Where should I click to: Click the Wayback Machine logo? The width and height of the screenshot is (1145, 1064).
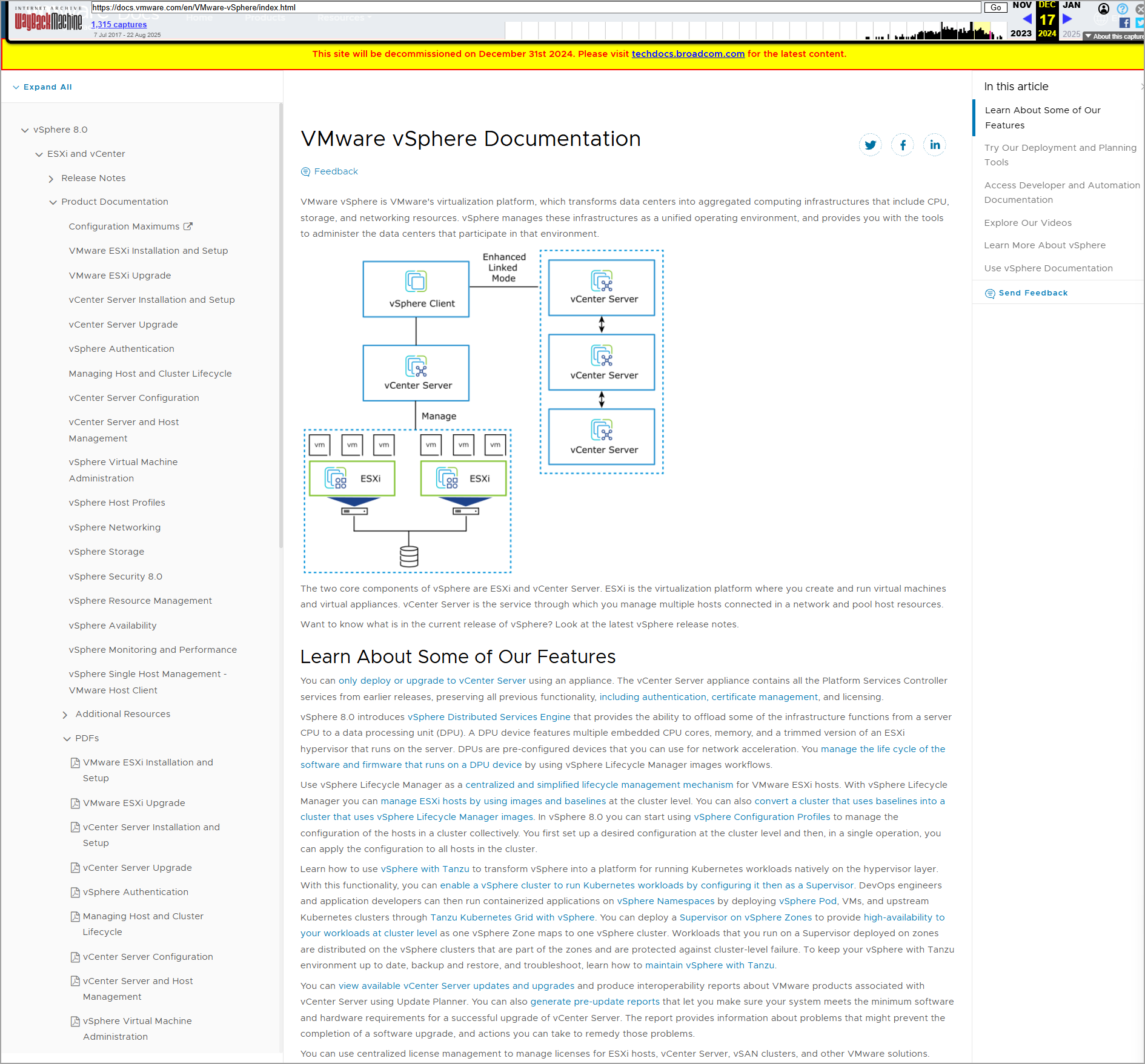point(48,21)
